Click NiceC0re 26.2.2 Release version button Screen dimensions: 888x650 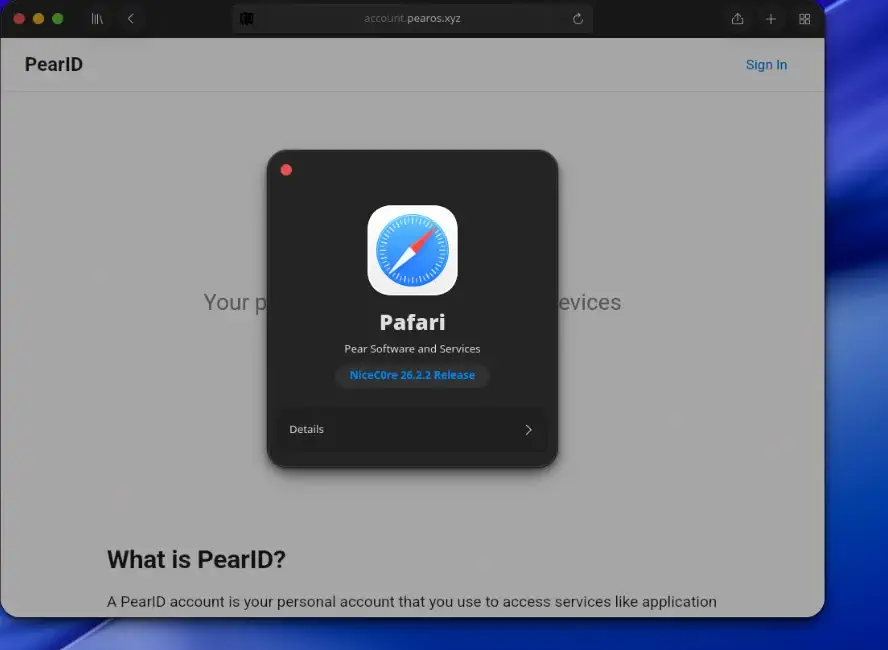[x=412, y=375]
